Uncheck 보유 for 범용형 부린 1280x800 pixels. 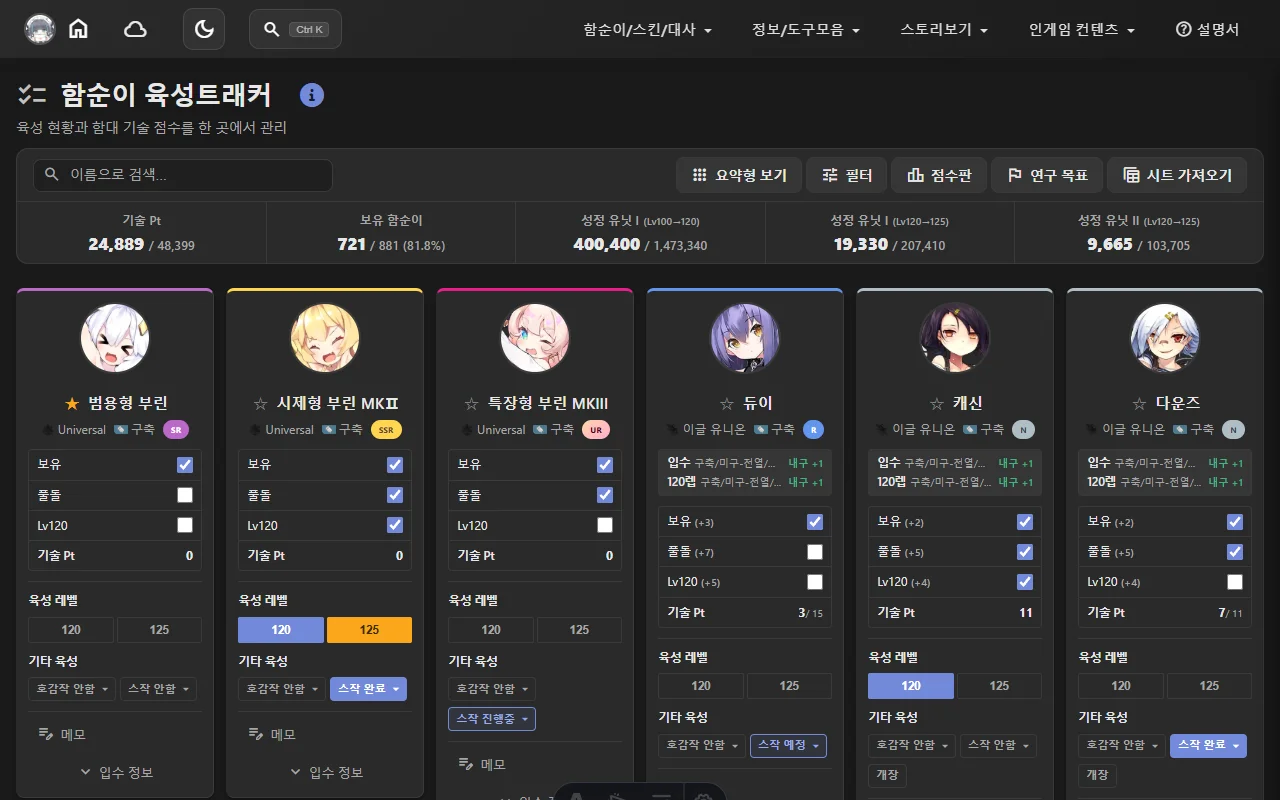pyautogui.click(x=185, y=465)
